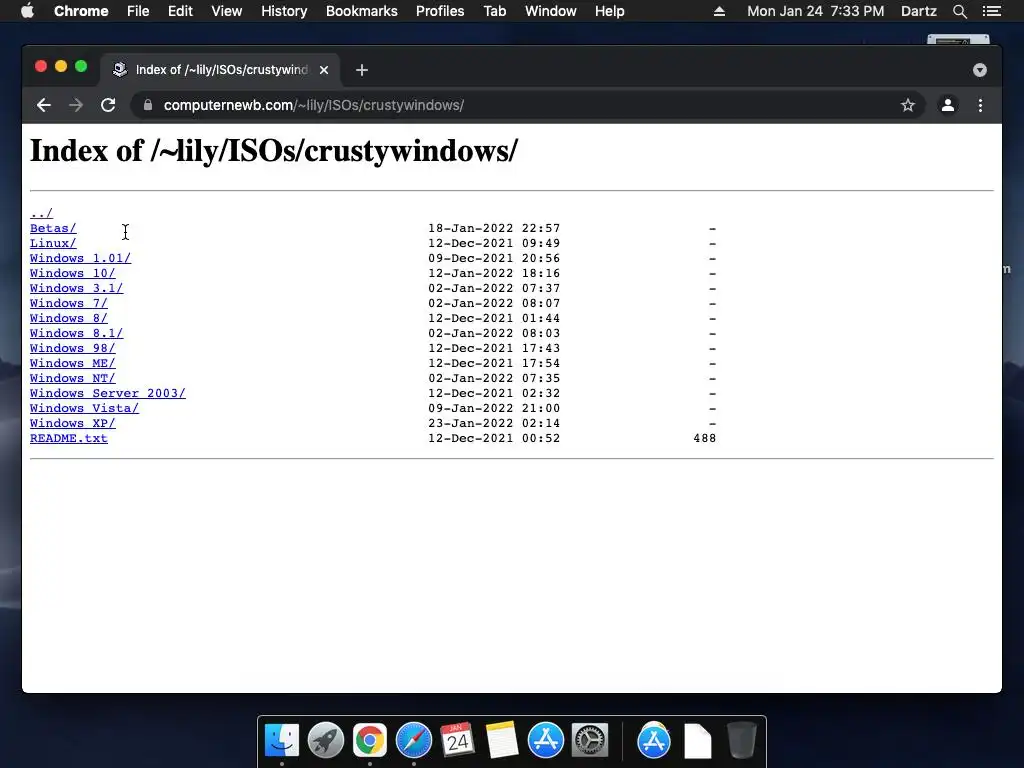This screenshot has width=1024, height=768.
Task: Open the README.txt file link
Action: [x=69, y=438]
